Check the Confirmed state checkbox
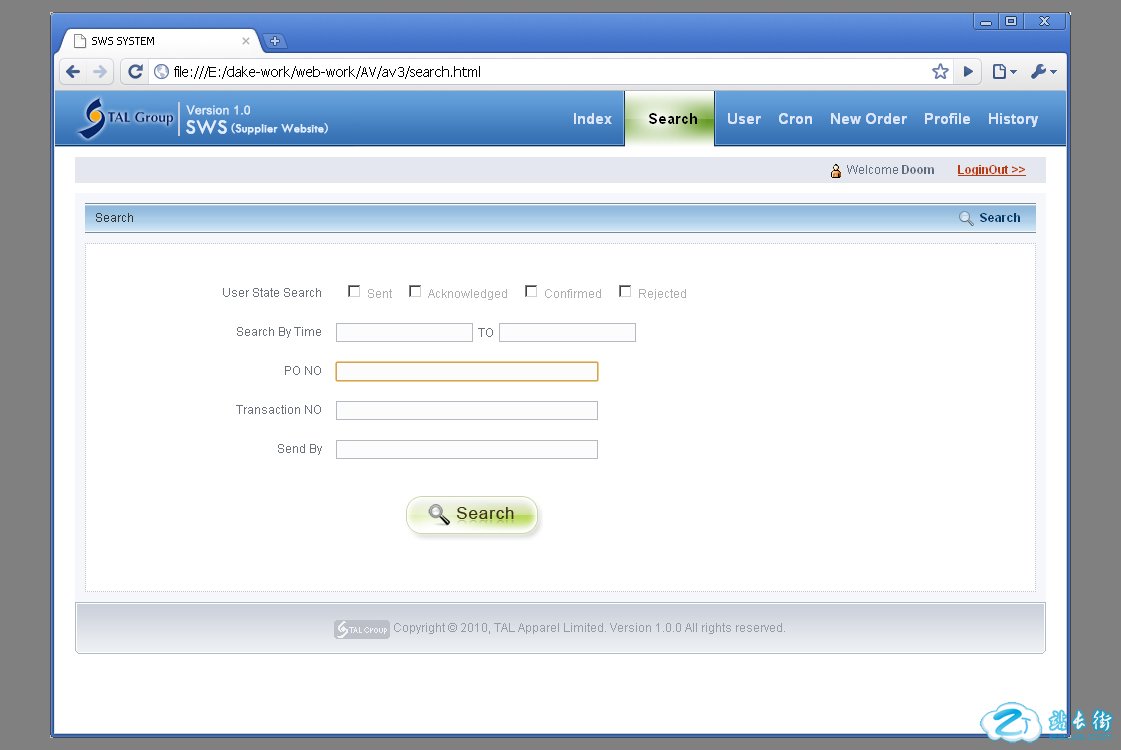The width and height of the screenshot is (1121, 750). (x=532, y=292)
